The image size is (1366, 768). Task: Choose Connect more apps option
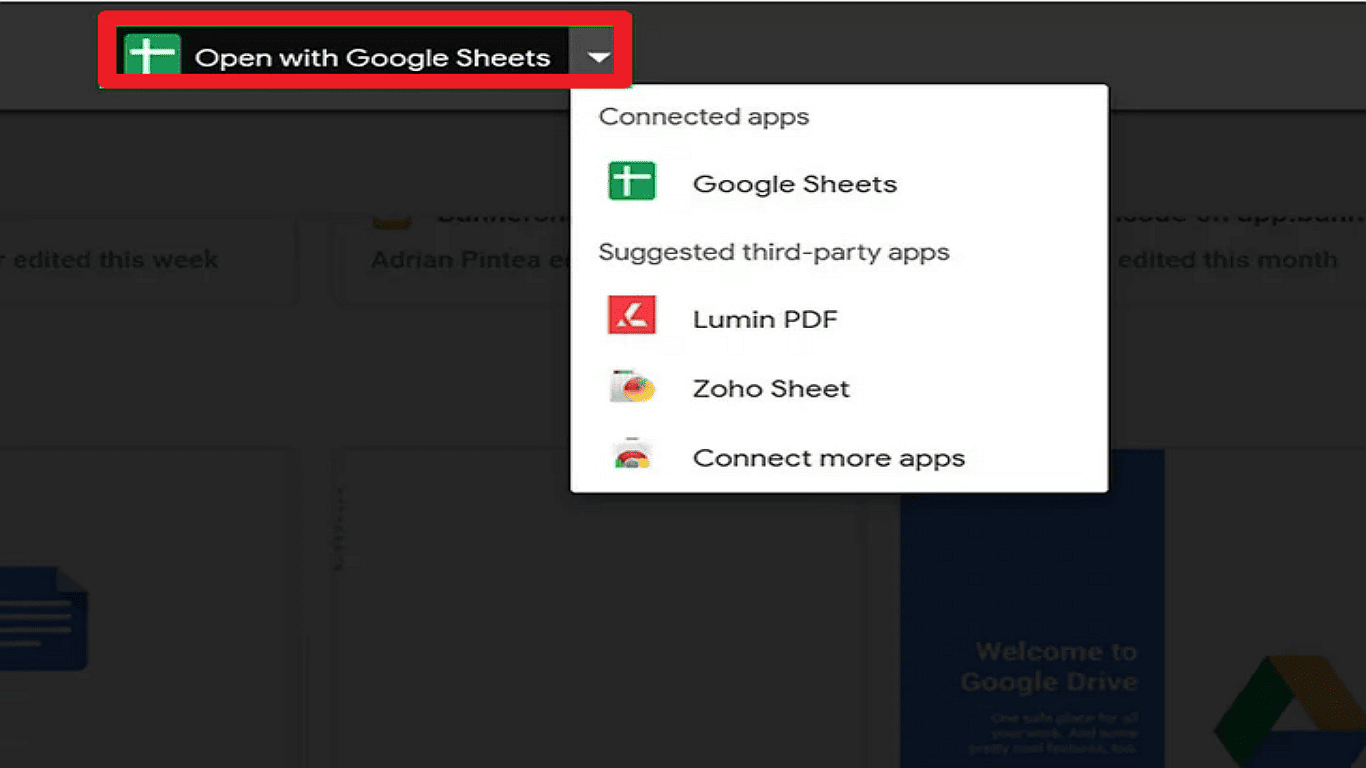click(839, 458)
